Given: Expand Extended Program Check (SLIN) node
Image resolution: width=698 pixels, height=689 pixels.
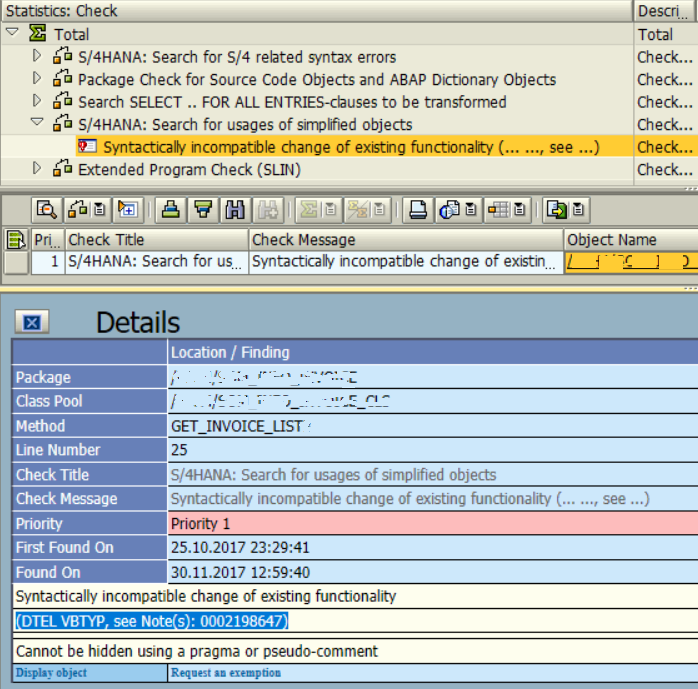Looking at the screenshot, I should (37, 168).
